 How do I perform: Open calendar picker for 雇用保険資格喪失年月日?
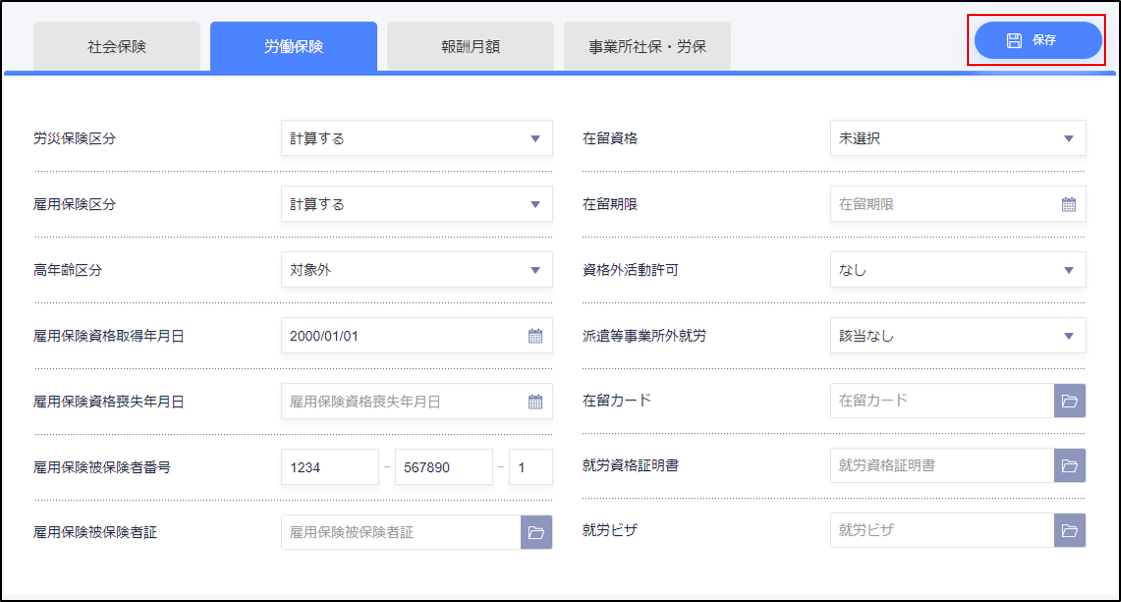(x=535, y=402)
